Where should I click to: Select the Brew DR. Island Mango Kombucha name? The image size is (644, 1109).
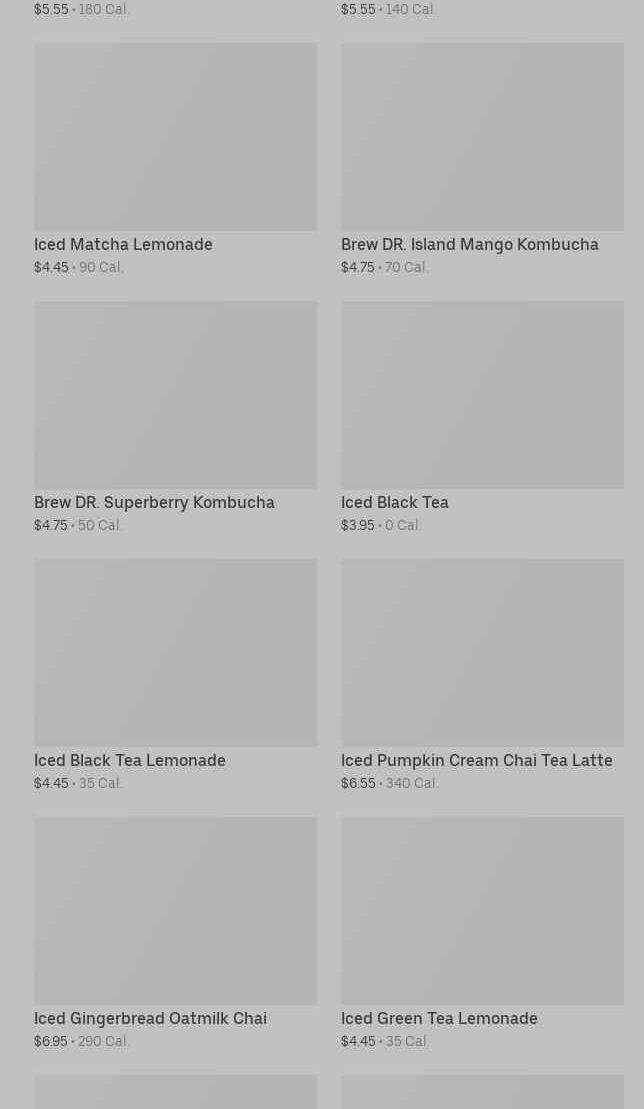click(469, 245)
